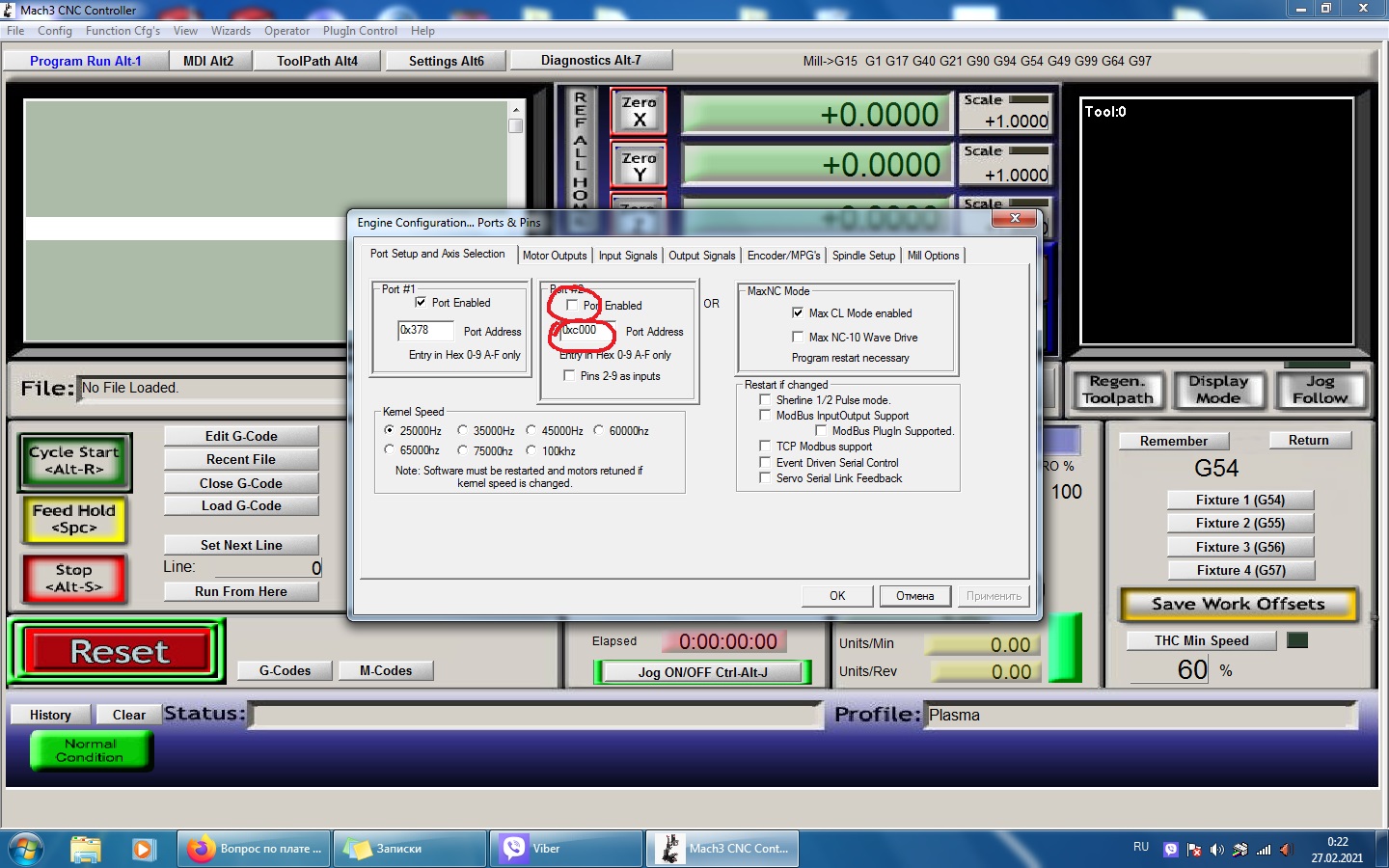
Task: Click the RU language indicator
Action: point(1141,847)
